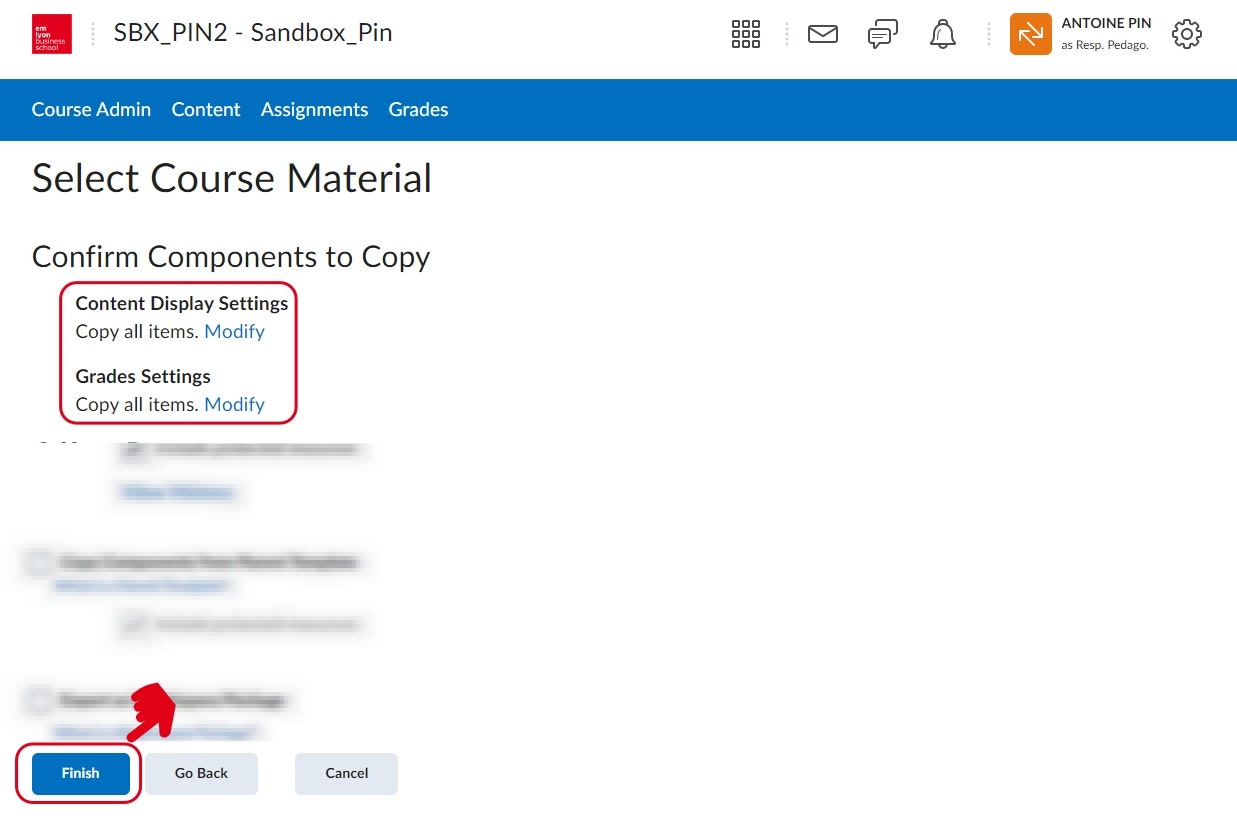Click Modify under Content Display Settings
The width and height of the screenshot is (1237, 837).
[x=234, y=332]
